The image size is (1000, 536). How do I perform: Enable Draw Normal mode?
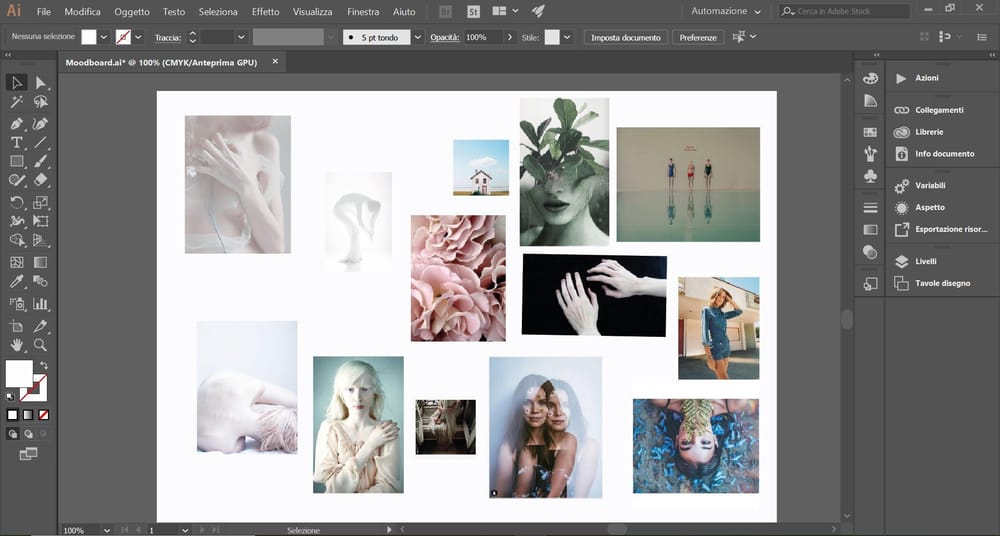click(12, 434)
